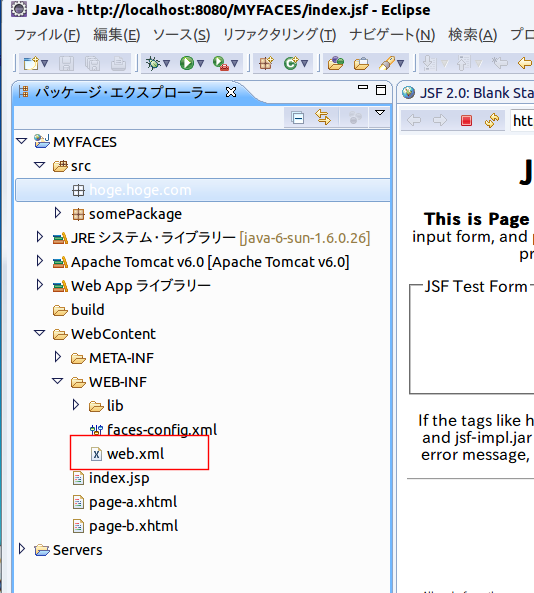Viewport: 534px width, 593px height.
Task: Select the build folder
Action: coord(79,310)
